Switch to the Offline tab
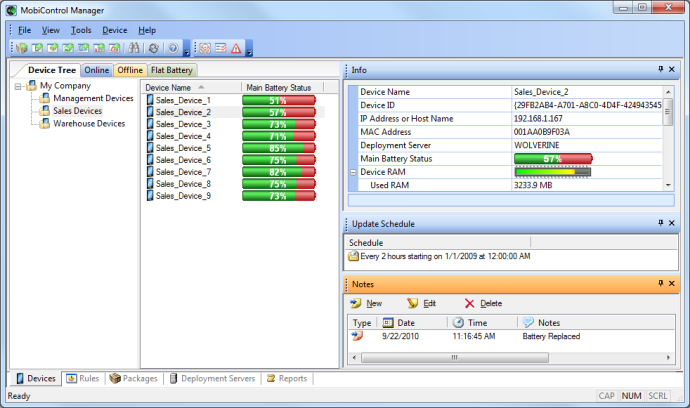This screenshot has width=690, height=408. tap(130, 70)
